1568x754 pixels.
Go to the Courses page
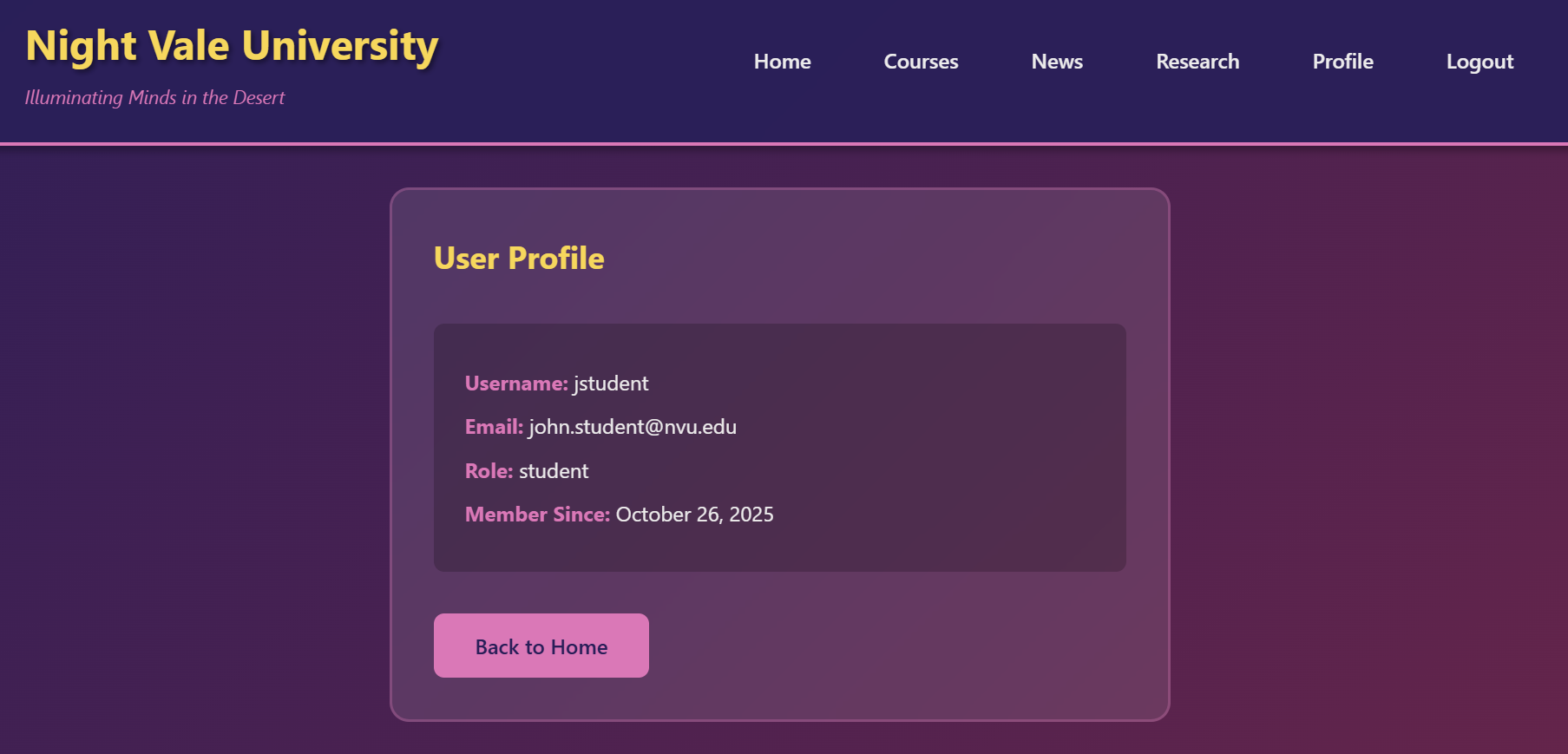pyautogui.click(x=921, y=62)
